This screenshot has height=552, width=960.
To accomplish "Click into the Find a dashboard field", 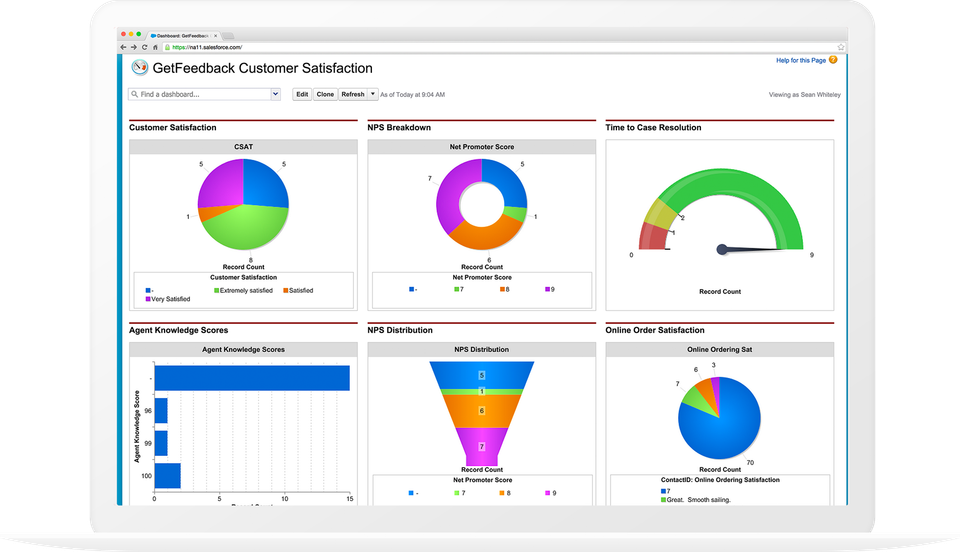I will (x=200, y=94).
